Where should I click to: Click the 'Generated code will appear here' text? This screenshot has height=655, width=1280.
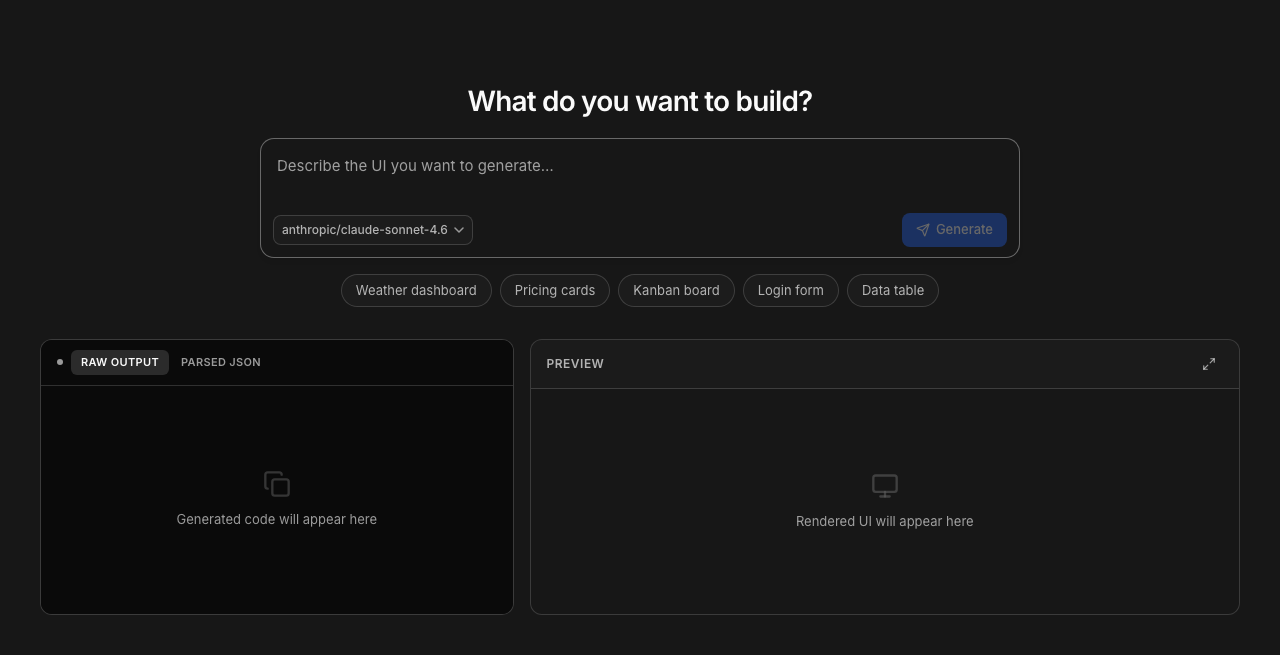[277, 519]
